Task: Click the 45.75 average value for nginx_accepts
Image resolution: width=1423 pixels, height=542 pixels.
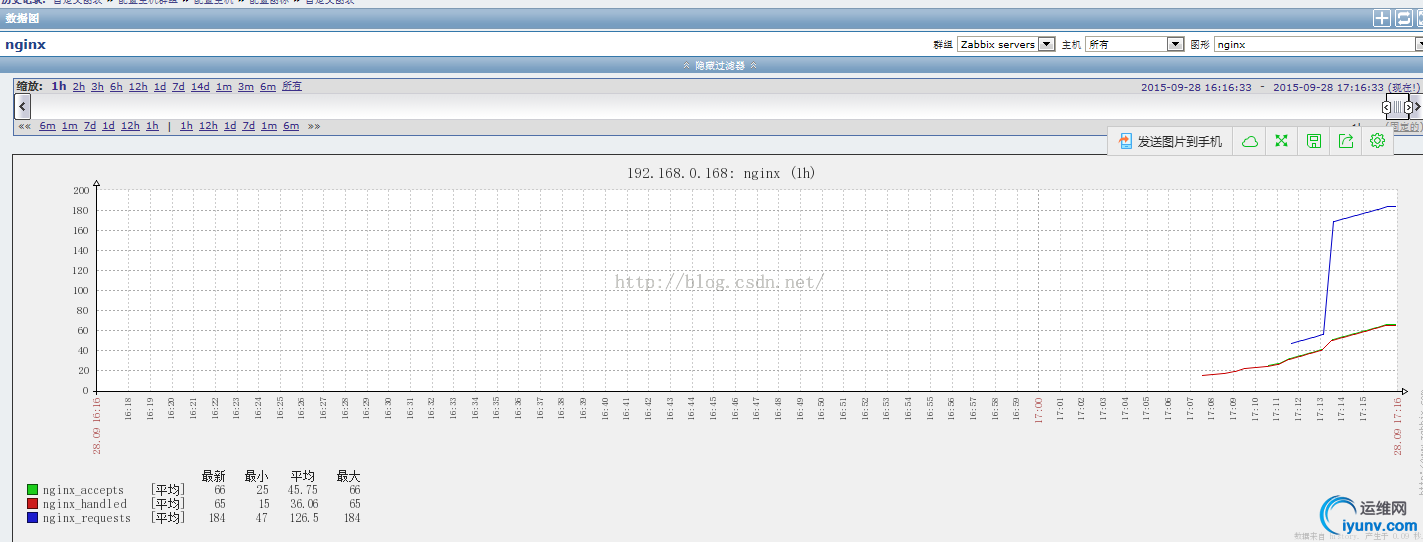Action: pos(303,490)
